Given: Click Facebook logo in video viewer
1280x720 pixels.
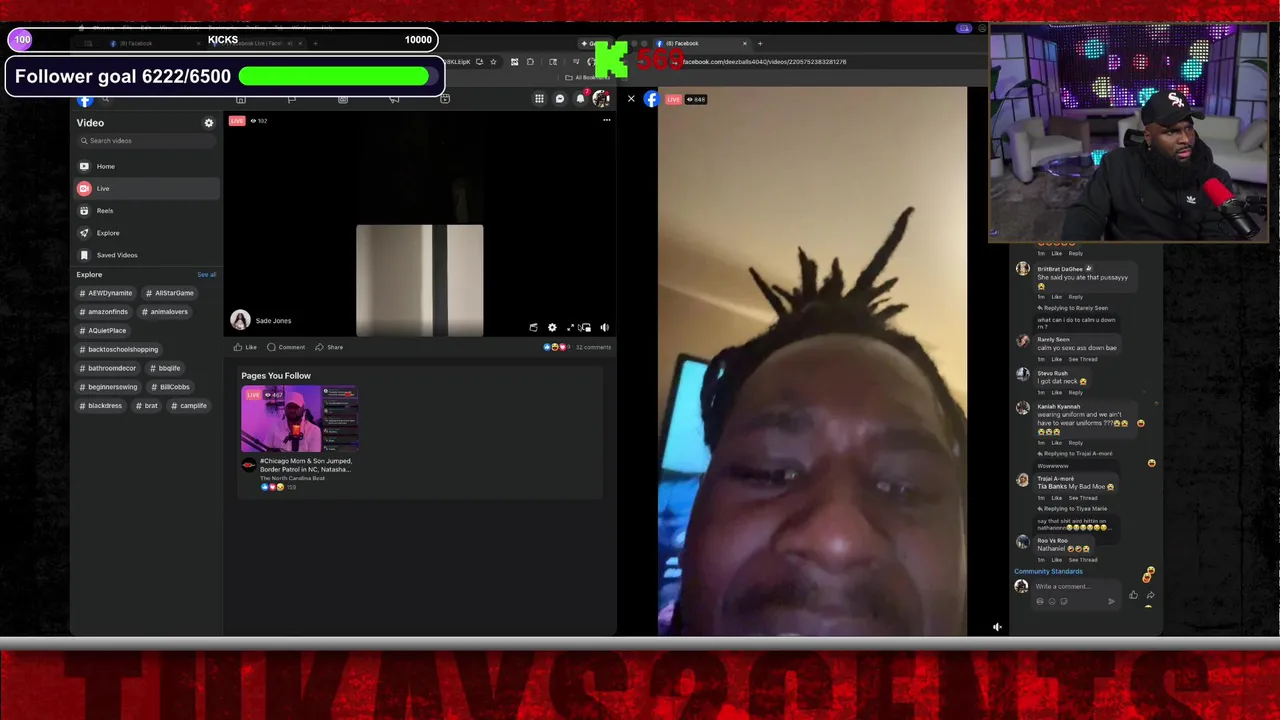Looking at the screenshot, I should point(651,99).
